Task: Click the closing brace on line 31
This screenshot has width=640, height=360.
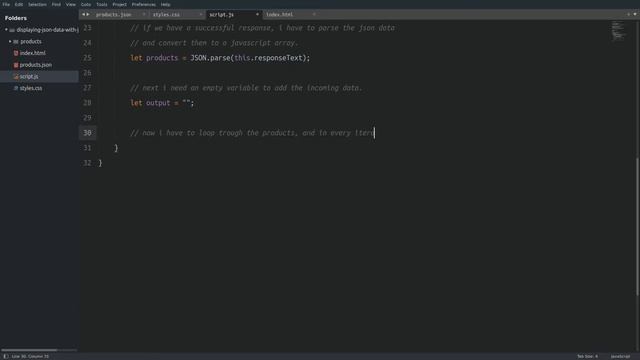Action: pyautogui.click(x=116, y=148)
